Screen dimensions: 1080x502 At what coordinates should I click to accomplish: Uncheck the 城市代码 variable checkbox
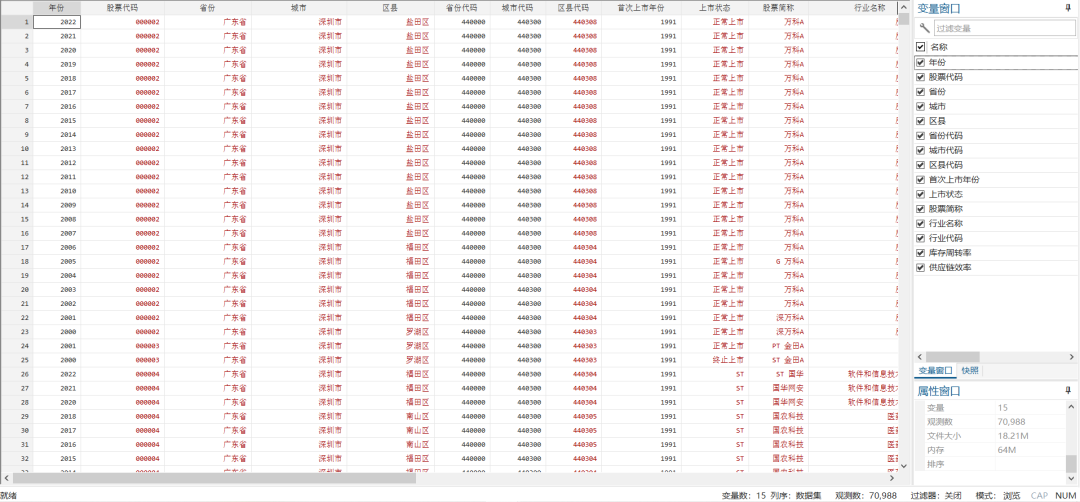click(920, 150)
